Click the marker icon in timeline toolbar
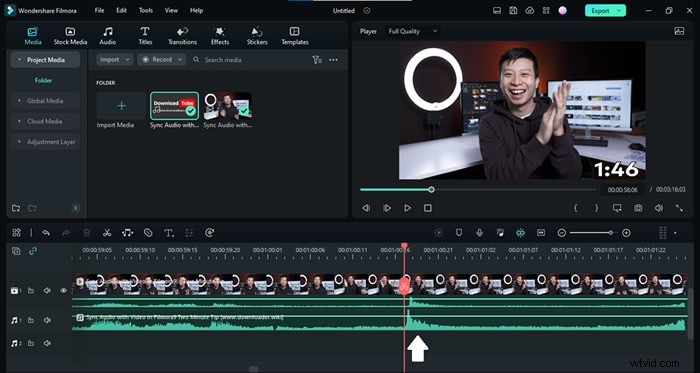Image resolution: width=700 pixels, height=373 pixels. (458, 232)
